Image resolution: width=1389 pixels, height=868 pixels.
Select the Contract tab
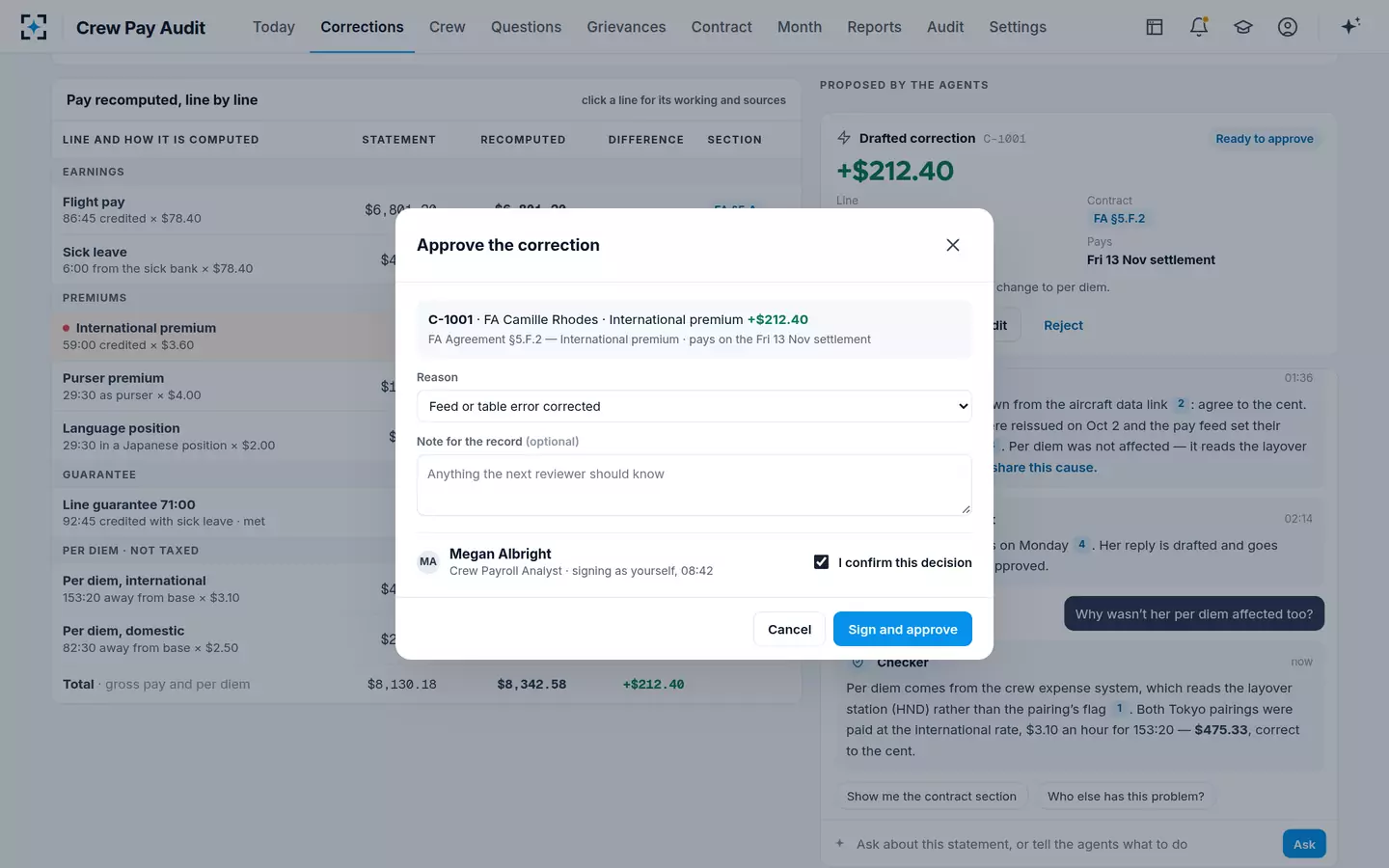point(722,27)
